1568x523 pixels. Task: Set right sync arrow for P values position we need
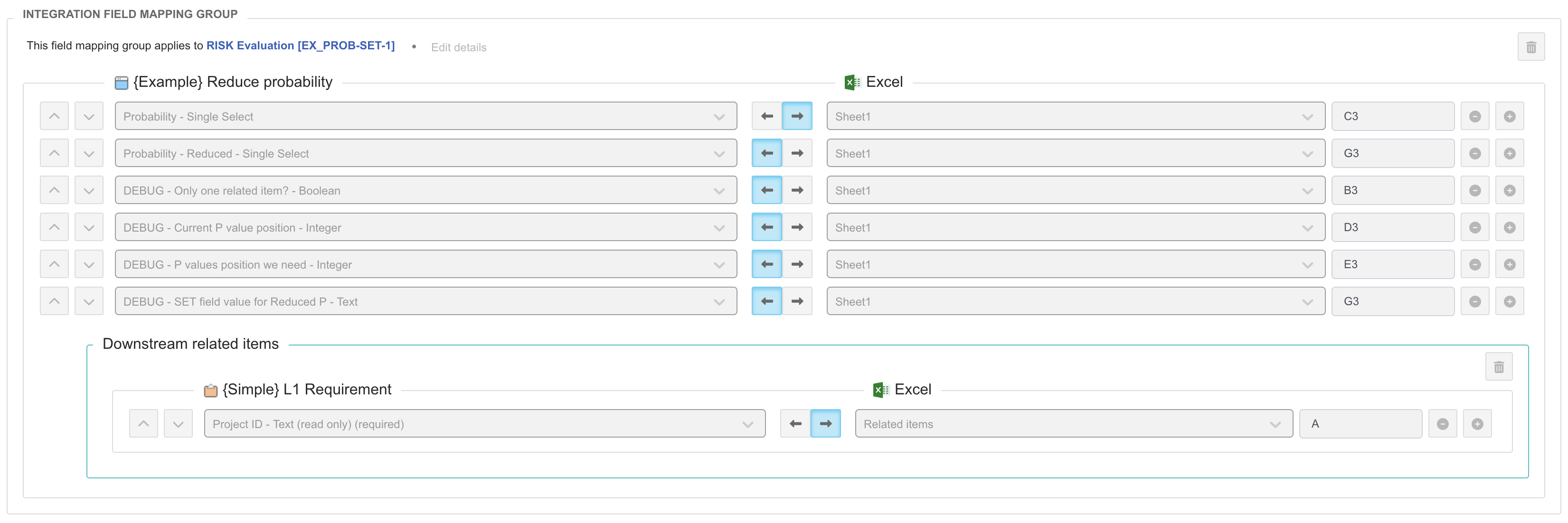click(x=797, y=264)
